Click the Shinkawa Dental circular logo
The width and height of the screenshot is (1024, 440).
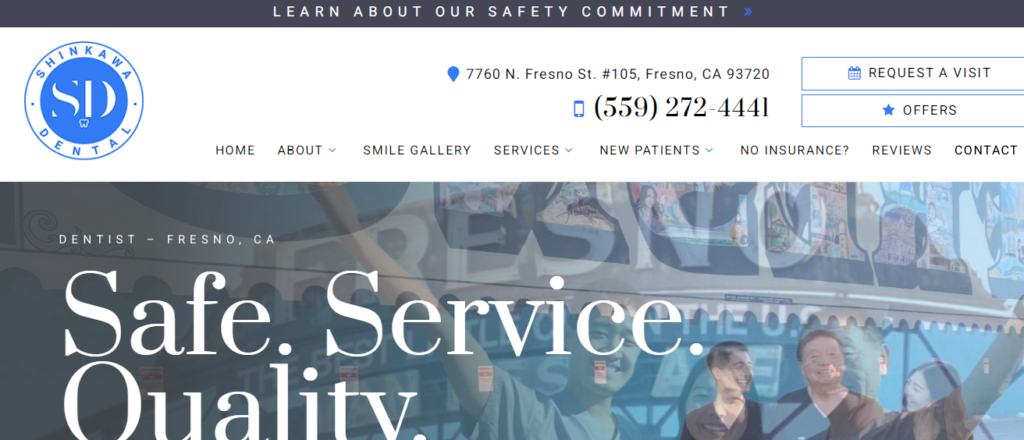point(84,100)
